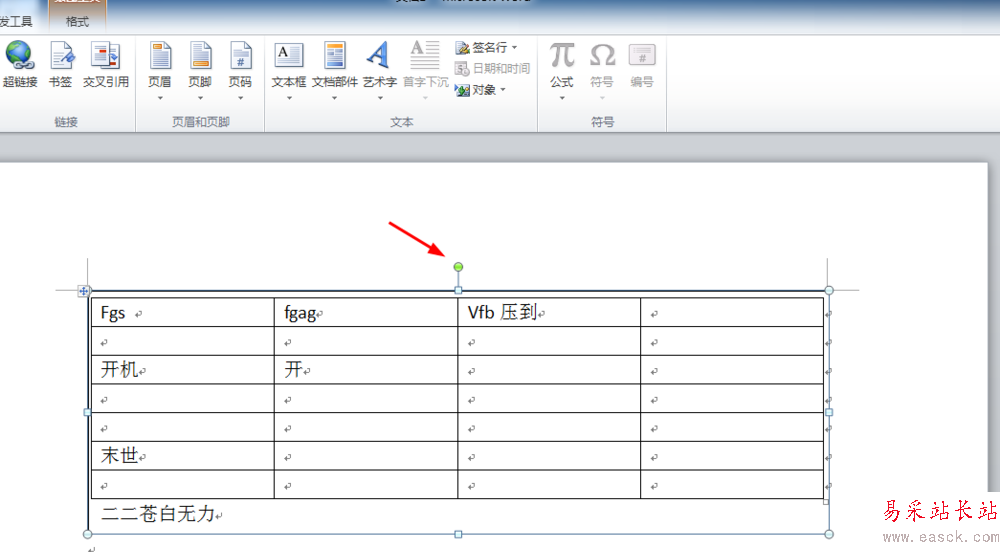Click the table cell containing Fgs
1000x552 pixels.
click(182, 312)
